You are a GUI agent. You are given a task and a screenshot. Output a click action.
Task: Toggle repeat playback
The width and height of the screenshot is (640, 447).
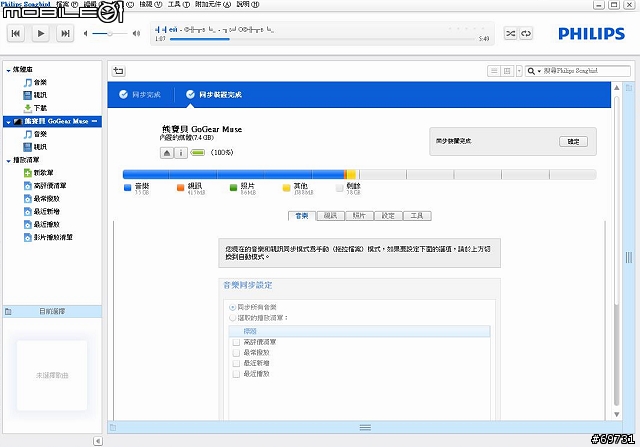526,33
